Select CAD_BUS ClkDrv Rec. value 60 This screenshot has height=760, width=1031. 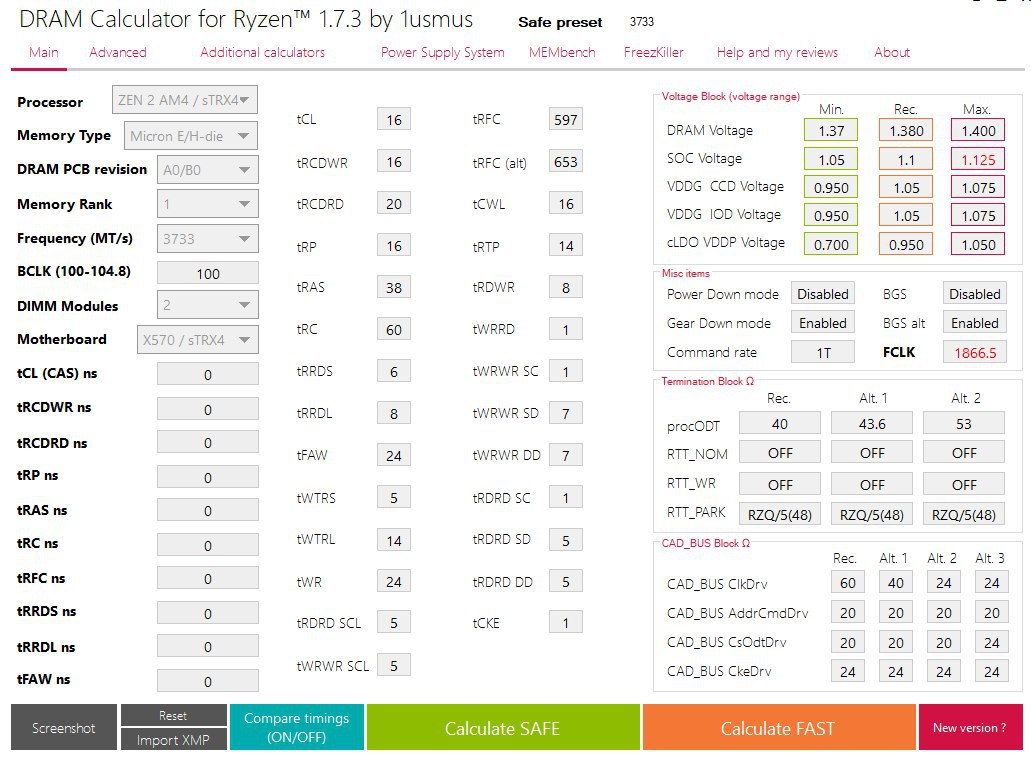tap(848, 582)
